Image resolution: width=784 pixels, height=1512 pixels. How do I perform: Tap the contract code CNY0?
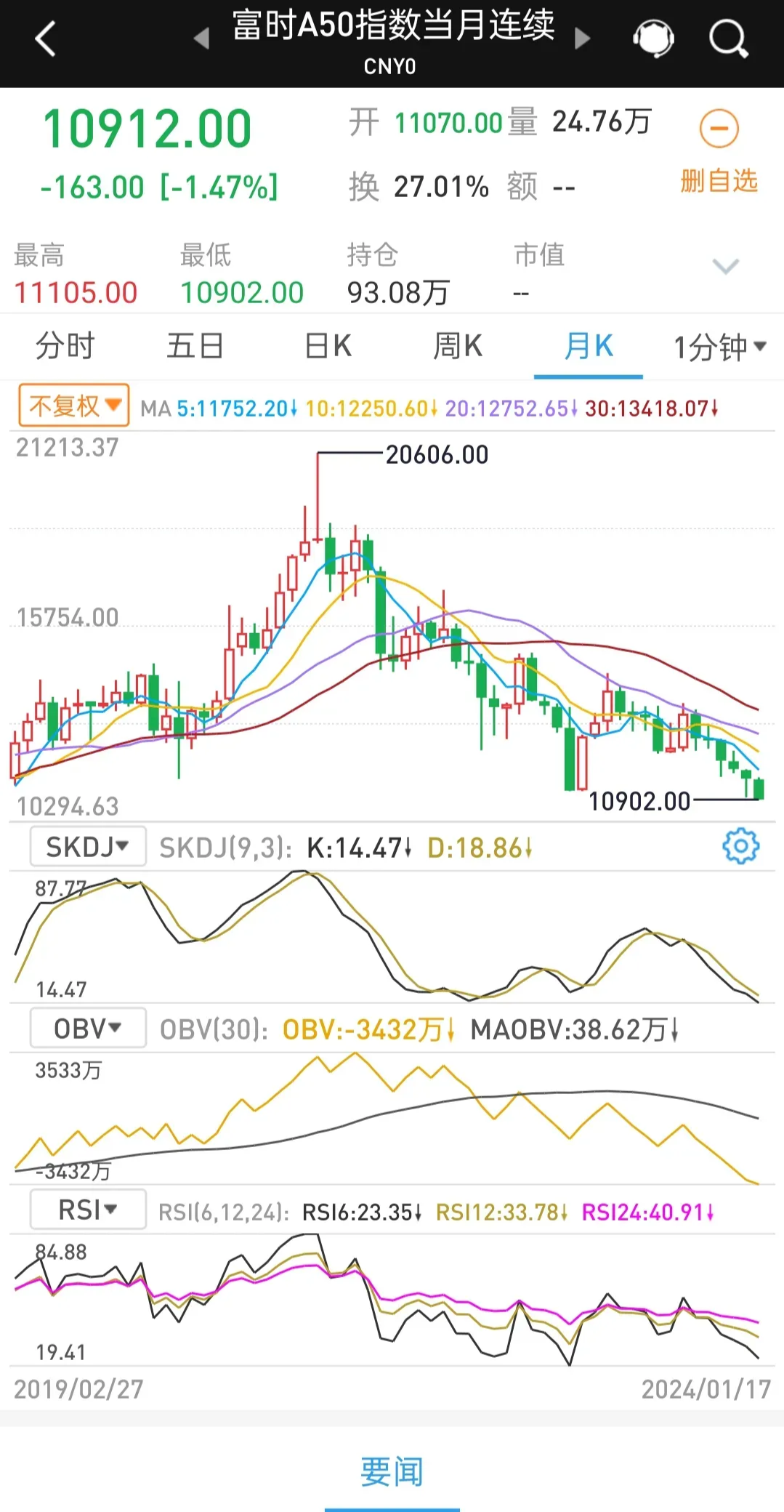390,67
